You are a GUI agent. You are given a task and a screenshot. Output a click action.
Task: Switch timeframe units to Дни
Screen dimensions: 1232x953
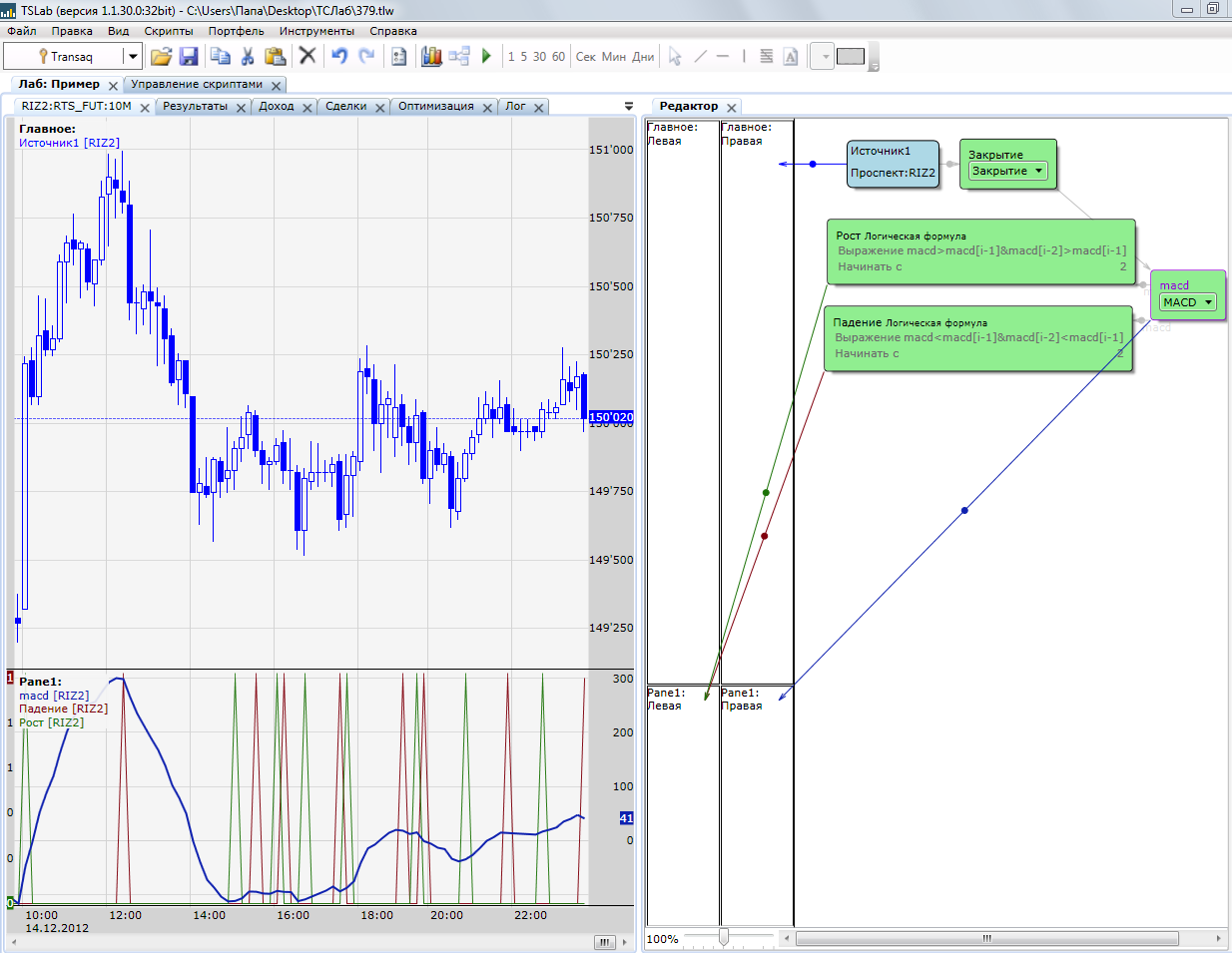[x=643, y=57]
